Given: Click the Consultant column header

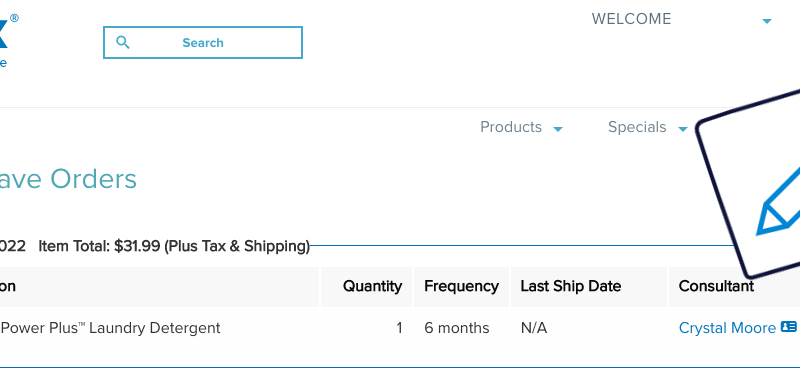Looking at the screenshot, I should click(x=716, y=286).
